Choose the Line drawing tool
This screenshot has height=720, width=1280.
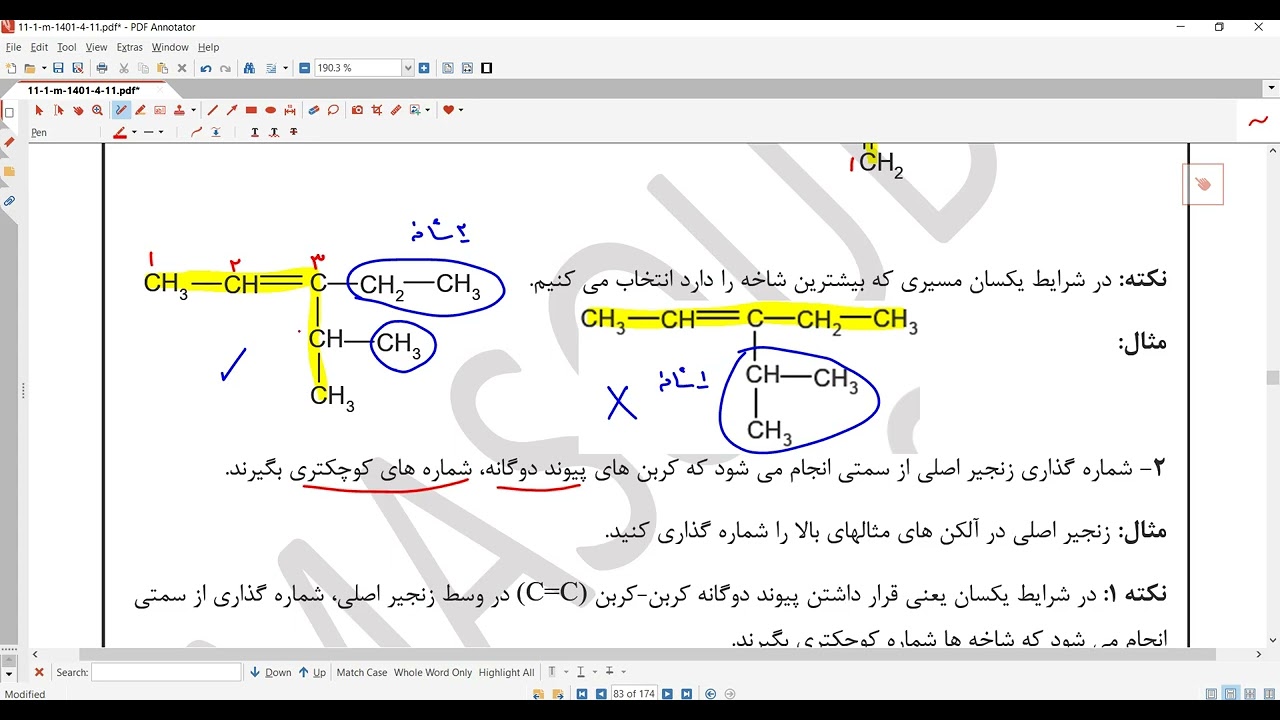click(x=213, y=110)
